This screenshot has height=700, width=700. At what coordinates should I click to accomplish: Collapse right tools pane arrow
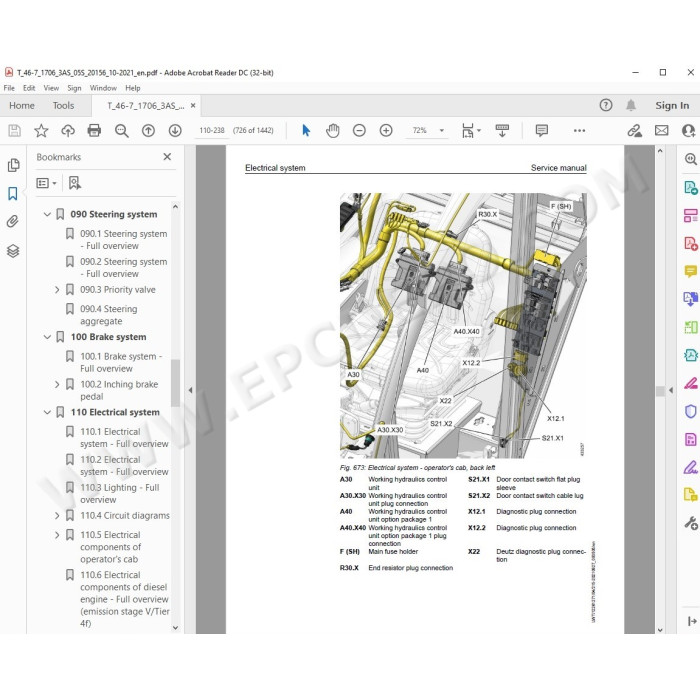[671, 390]
